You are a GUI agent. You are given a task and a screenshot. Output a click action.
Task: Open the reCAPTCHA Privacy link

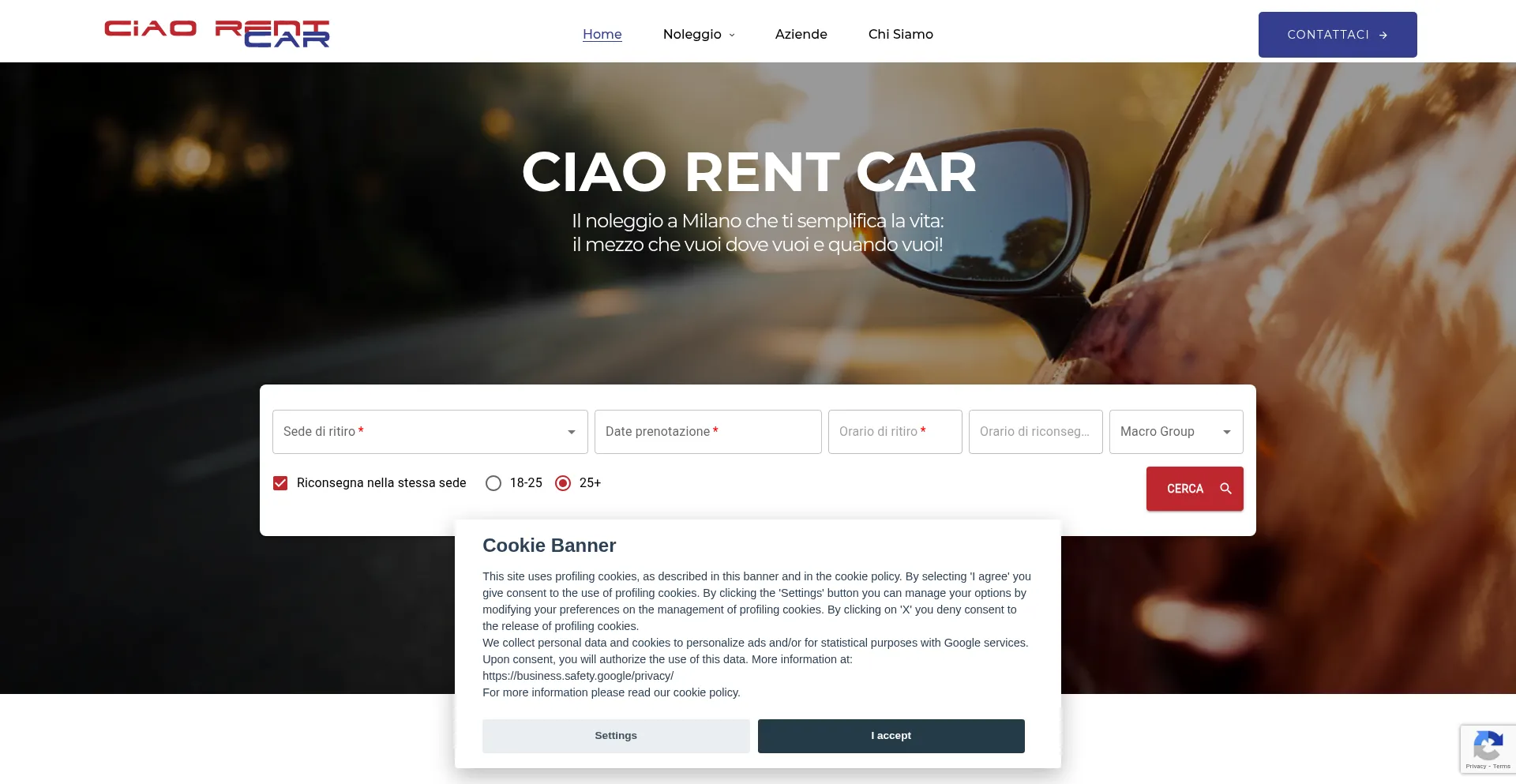(1475, 767)
